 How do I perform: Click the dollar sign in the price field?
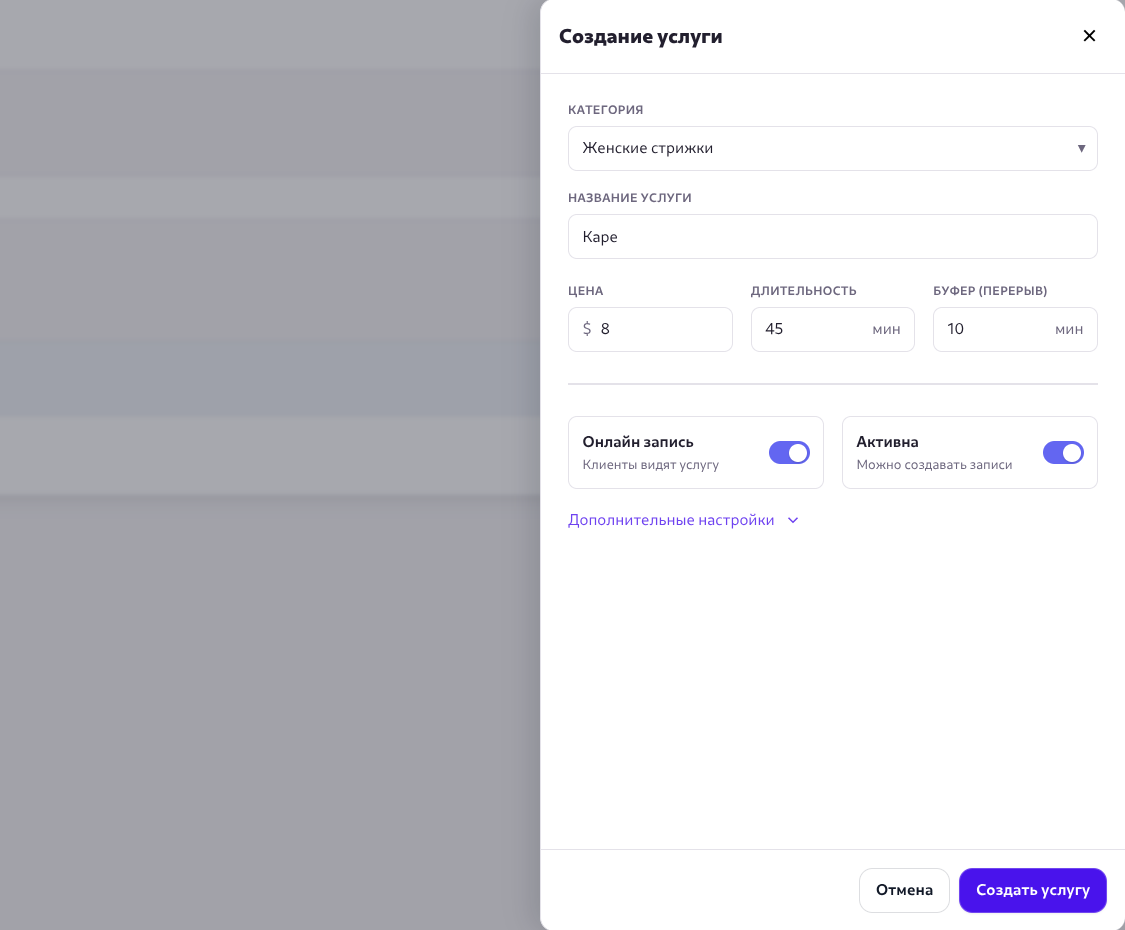[587, 329]
